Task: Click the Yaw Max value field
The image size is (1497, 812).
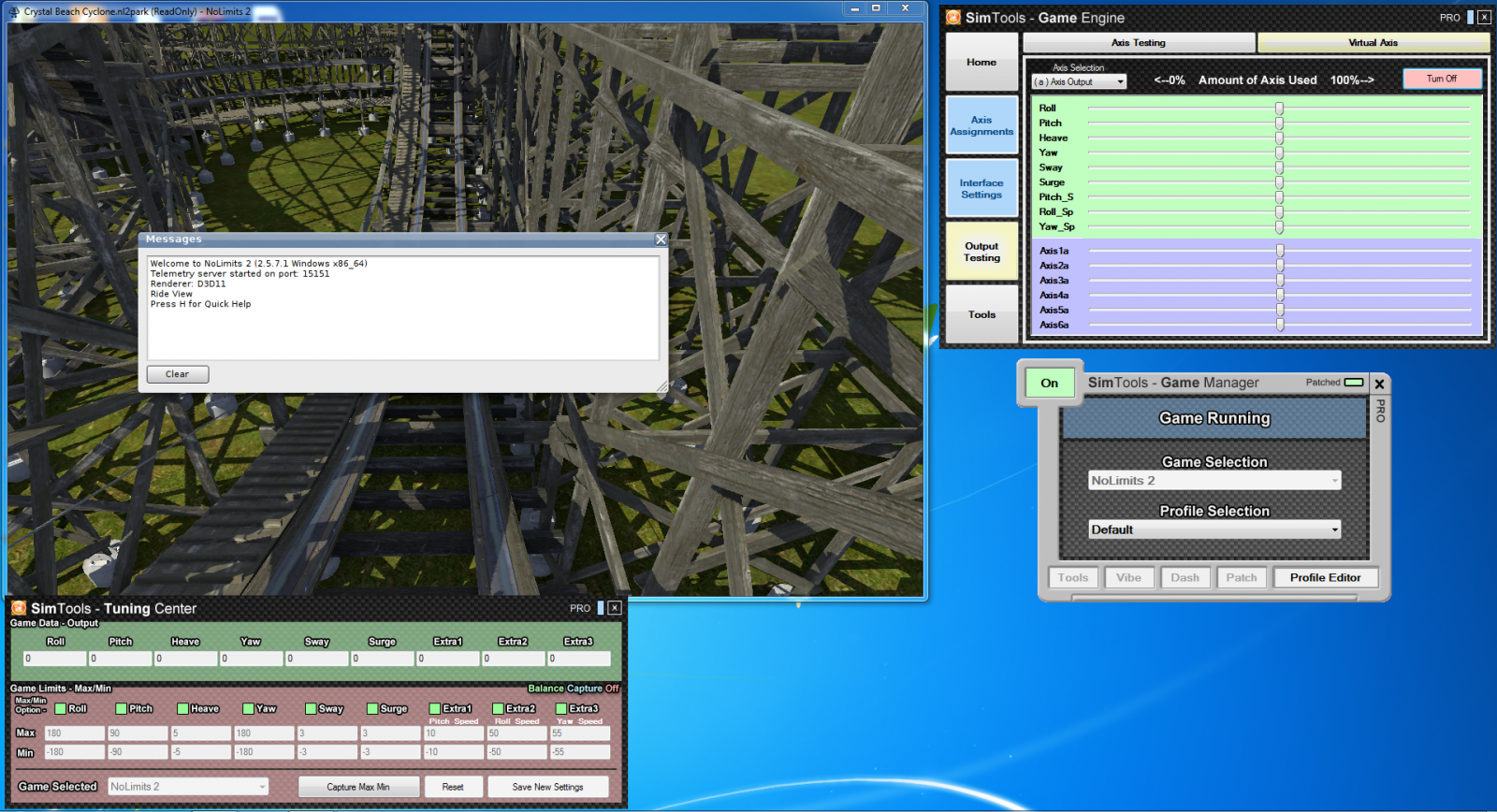Action: pyautogui.click(x=264, y=733)
